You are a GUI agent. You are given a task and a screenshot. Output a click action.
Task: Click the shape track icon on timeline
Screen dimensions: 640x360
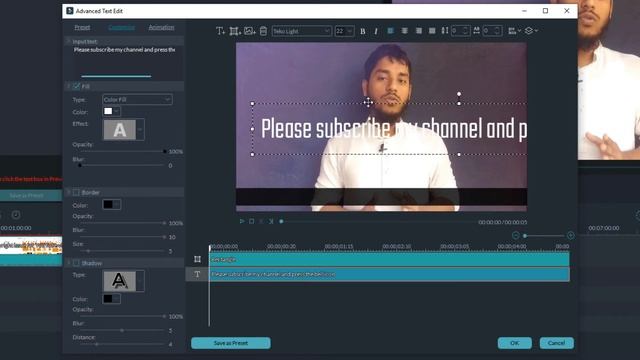[198, 259]
